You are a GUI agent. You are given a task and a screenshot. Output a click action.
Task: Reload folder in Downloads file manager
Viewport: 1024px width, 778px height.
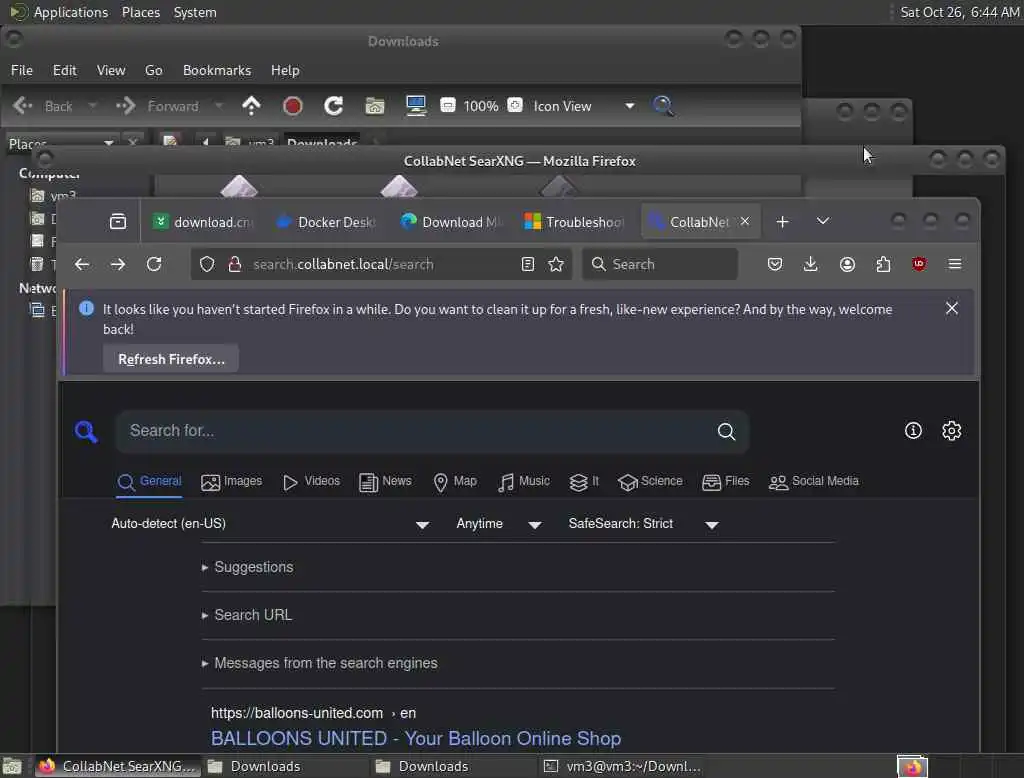(x=333, y=106)
